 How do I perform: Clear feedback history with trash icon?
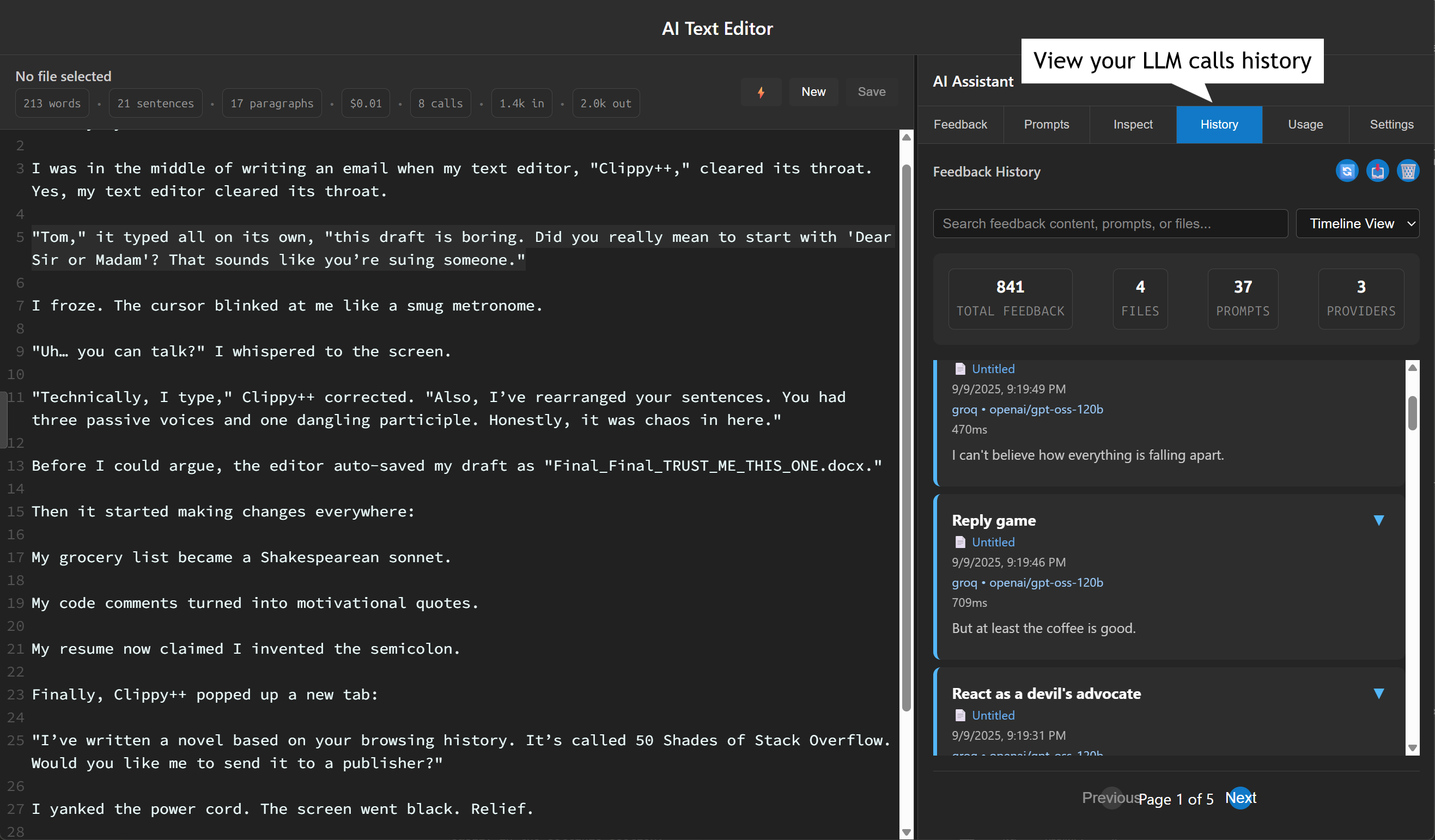[x=1409, y=171]
